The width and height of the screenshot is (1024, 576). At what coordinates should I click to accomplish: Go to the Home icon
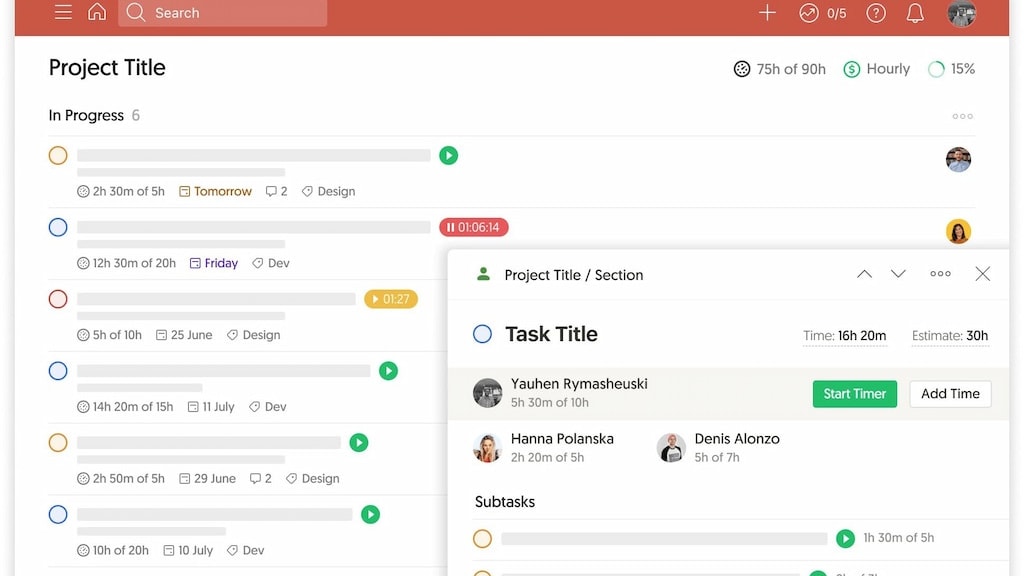(x=97, y=12)
